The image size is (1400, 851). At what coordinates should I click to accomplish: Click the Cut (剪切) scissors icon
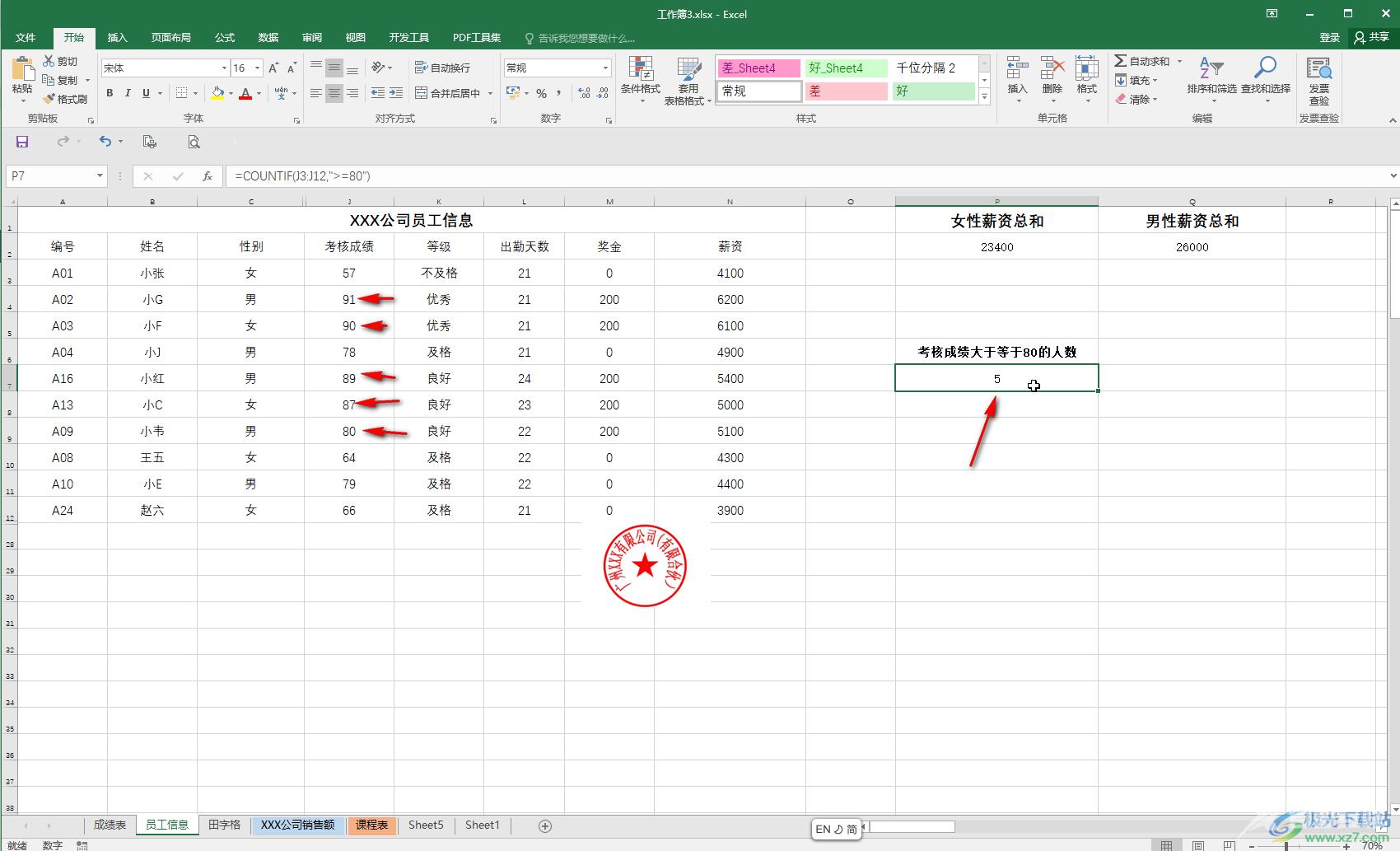coord(49,61)
